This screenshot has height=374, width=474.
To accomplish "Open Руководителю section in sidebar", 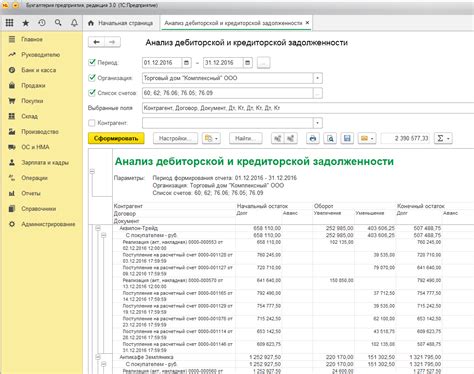I will point(40,55).
